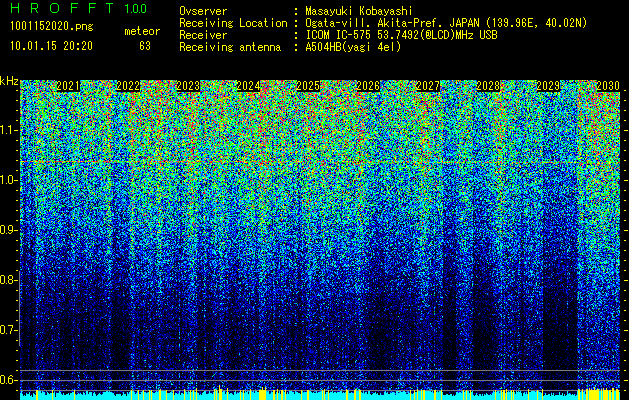Click the Receiver value ICOM IC-575
The image size is (629, 400).
336,35
